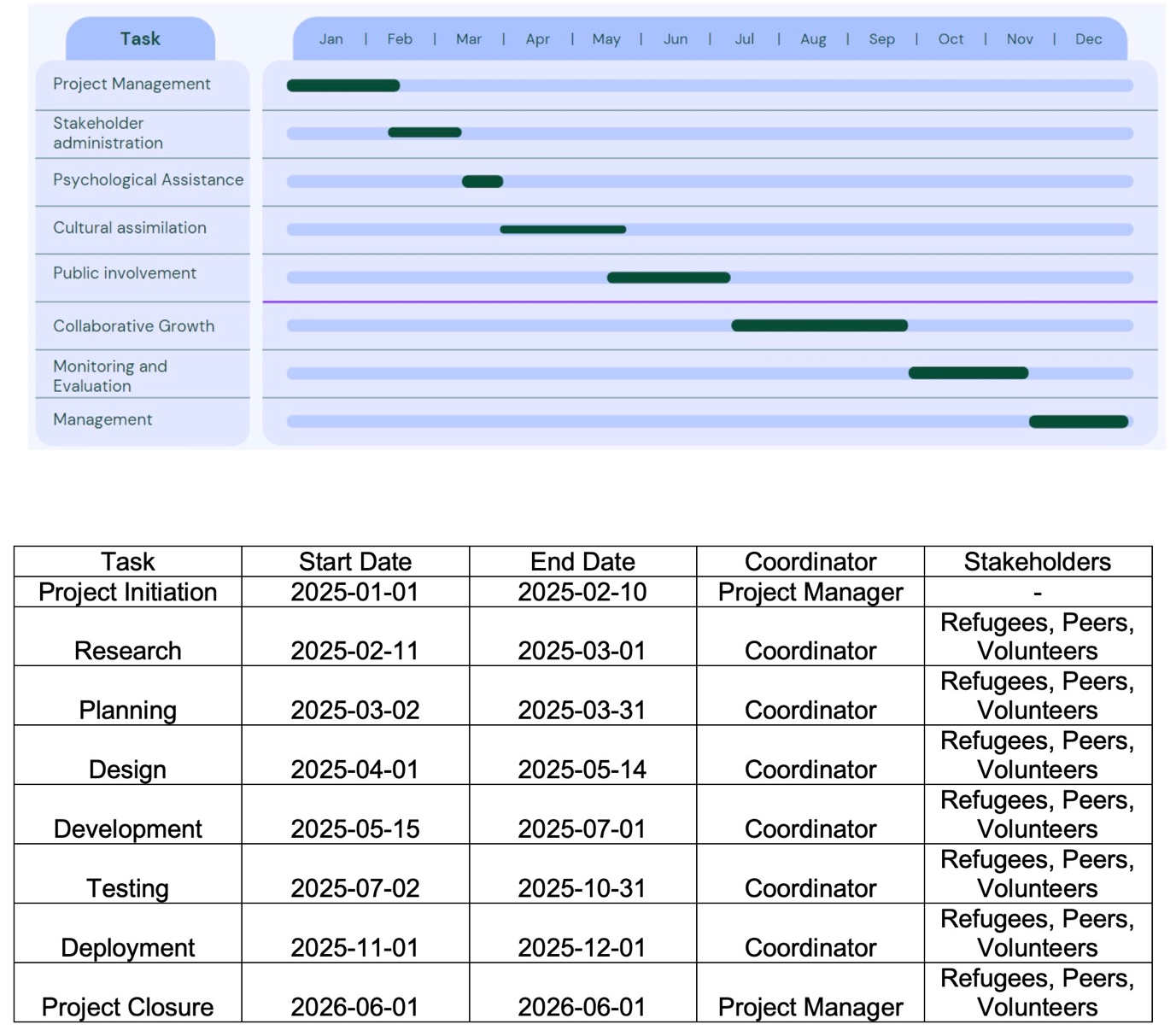Select the Research task cell
The image size is (1176, 1036).
[x=128, y=636]
